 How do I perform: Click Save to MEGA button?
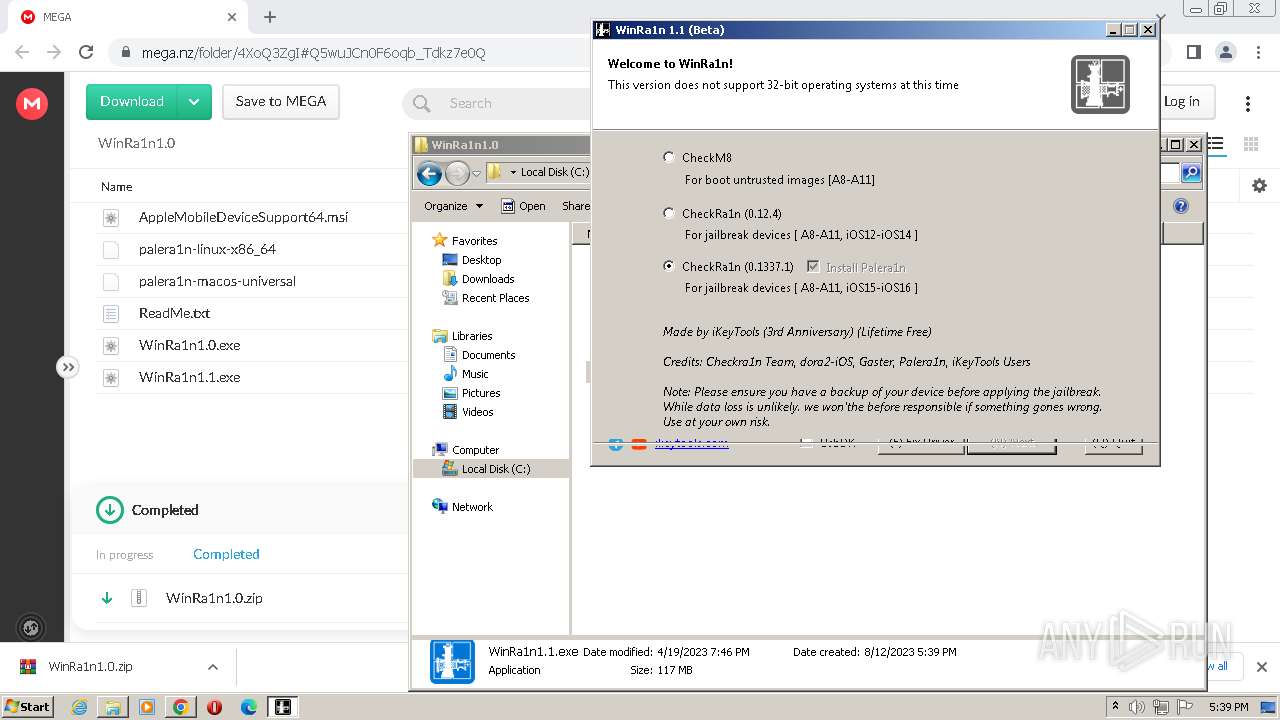(281, 101)
